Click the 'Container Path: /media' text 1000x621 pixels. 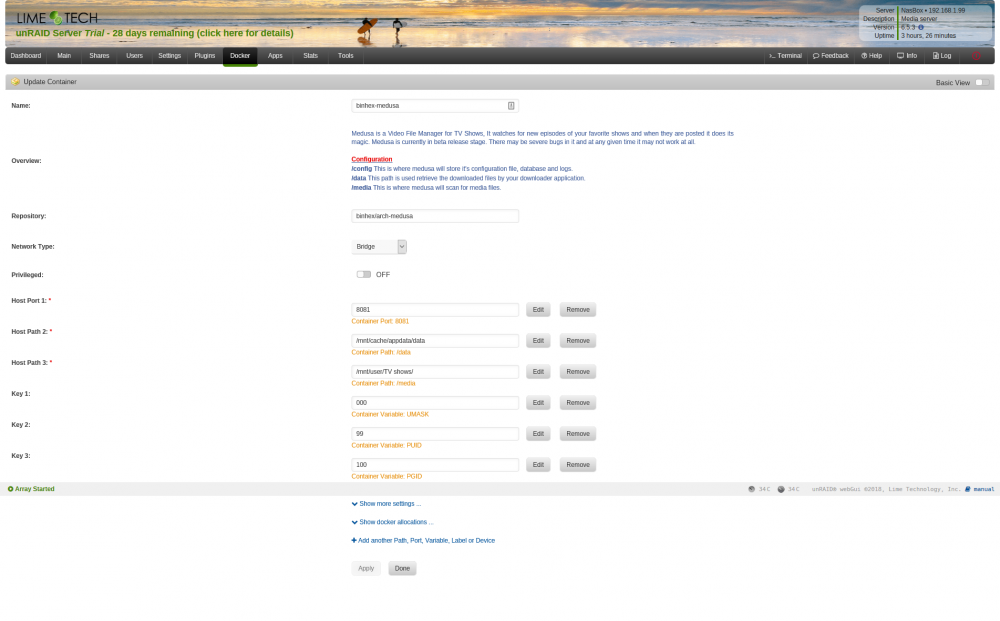click(x=383, y=384)
